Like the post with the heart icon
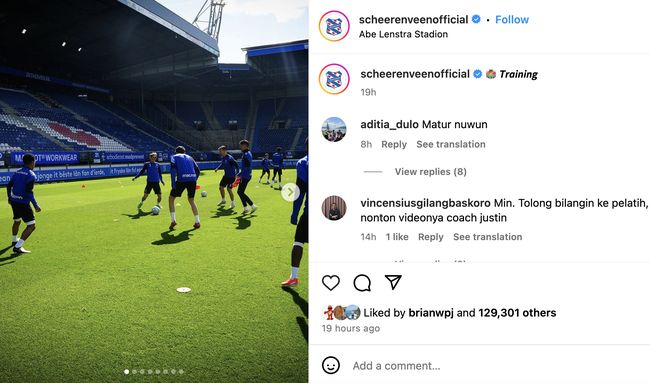 coord(331,283)
